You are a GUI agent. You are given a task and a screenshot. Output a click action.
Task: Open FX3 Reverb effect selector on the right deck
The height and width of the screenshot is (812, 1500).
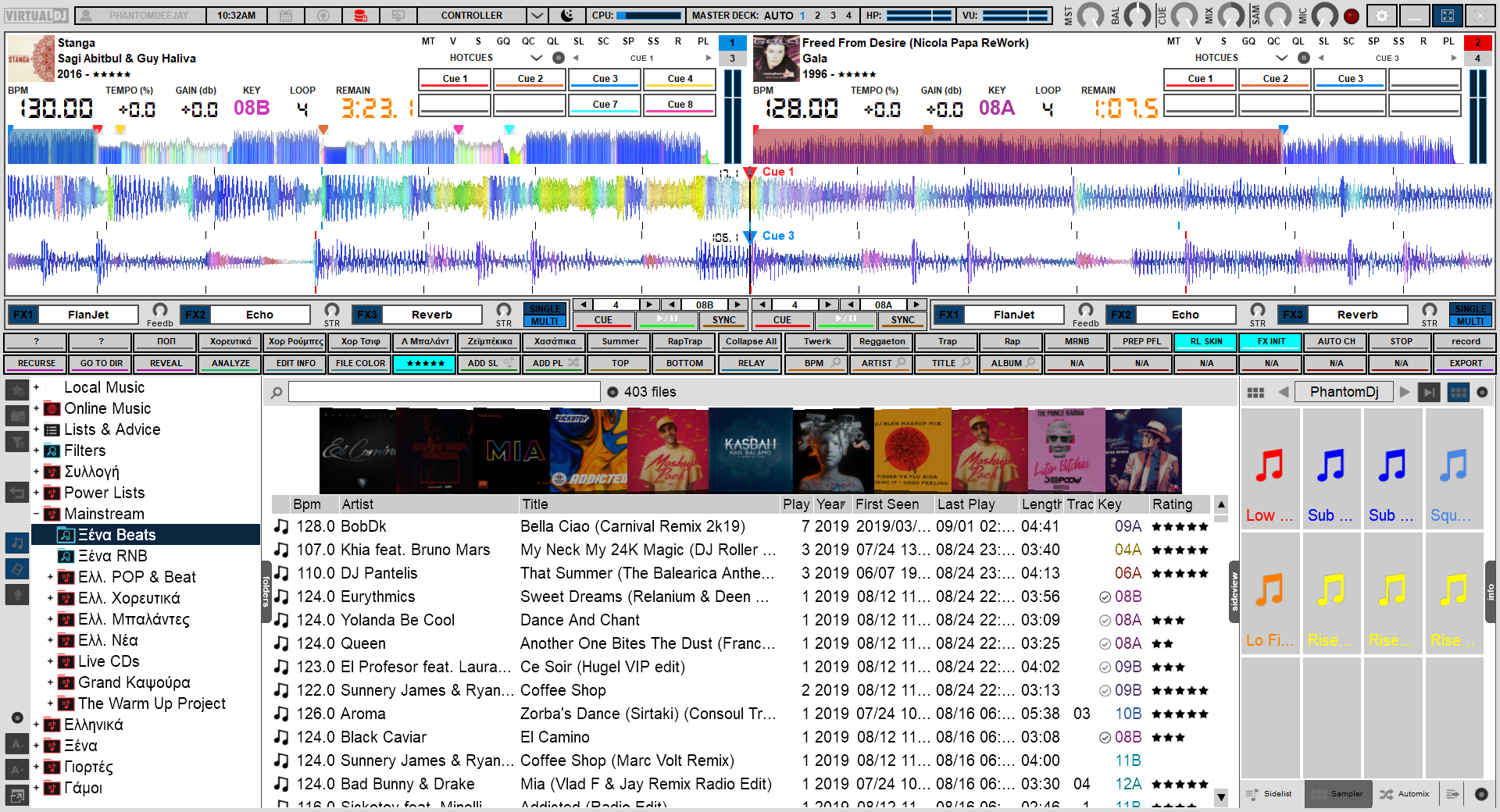[x=1357, y=315]
